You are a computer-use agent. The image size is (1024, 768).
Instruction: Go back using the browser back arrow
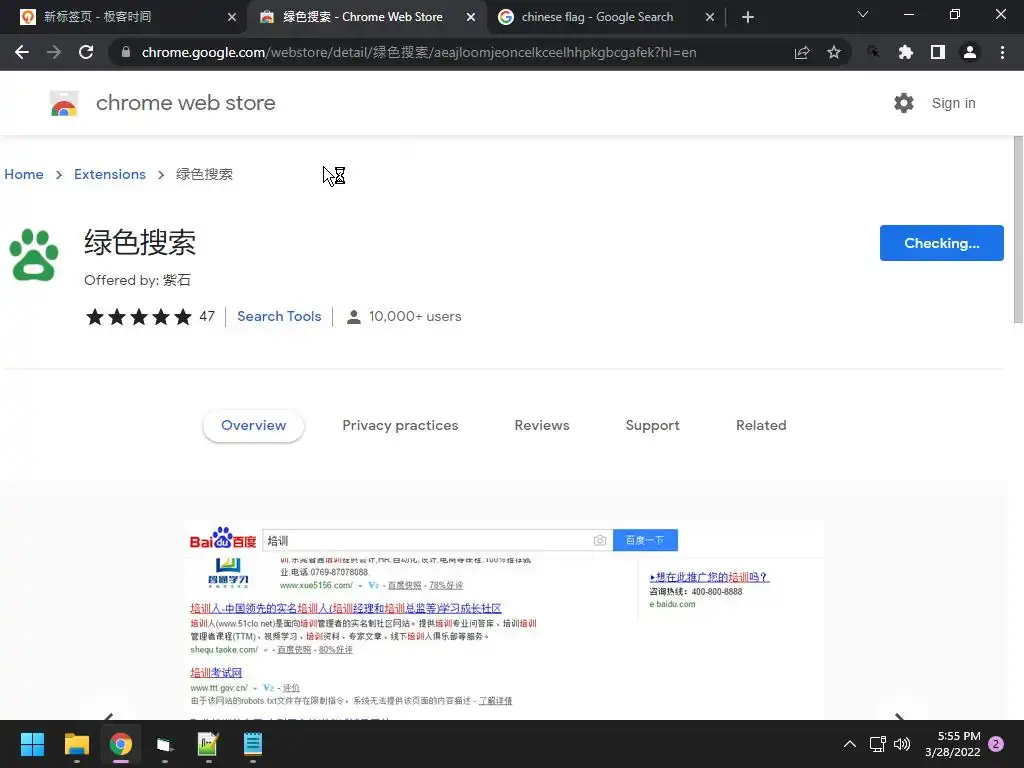(x=22, y=52)
